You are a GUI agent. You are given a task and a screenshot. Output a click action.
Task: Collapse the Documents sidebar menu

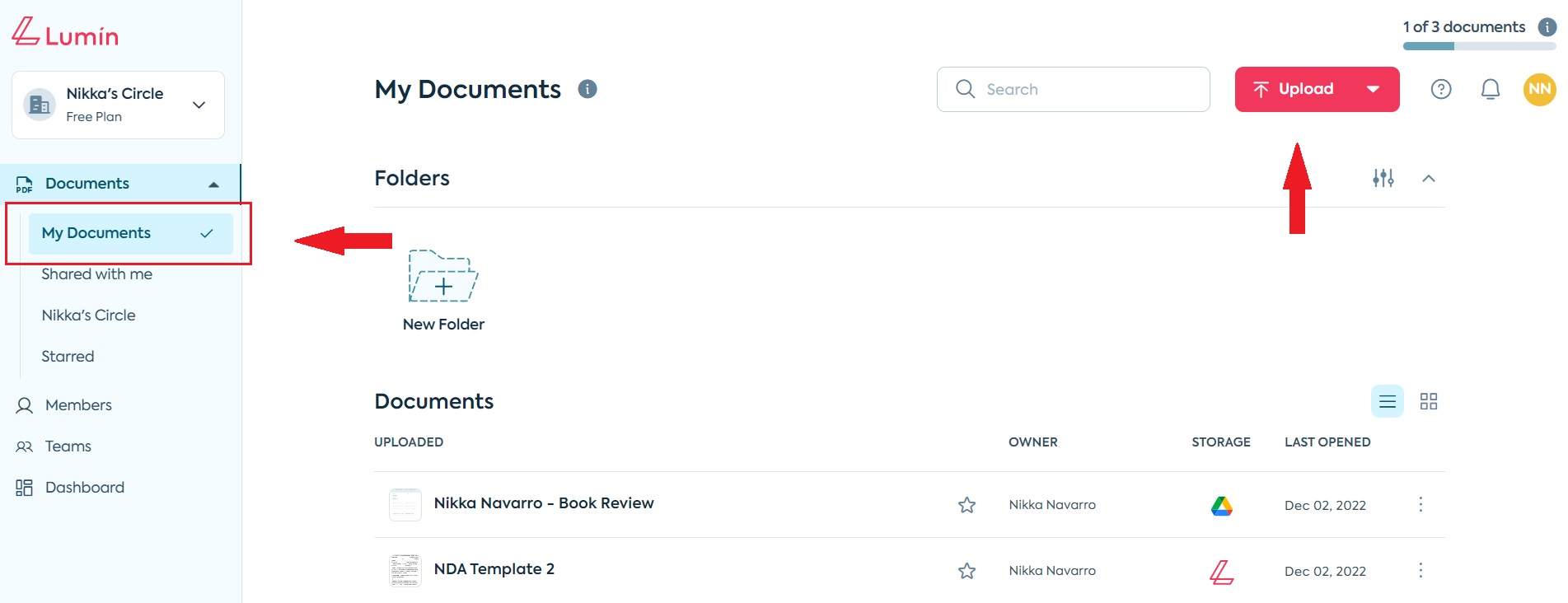pyautogui.click(x=213, y=185)
